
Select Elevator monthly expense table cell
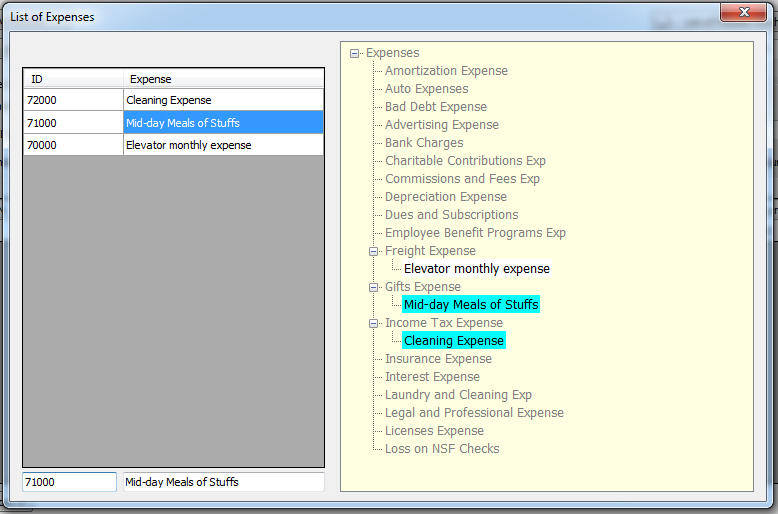(x=223, y=145)
